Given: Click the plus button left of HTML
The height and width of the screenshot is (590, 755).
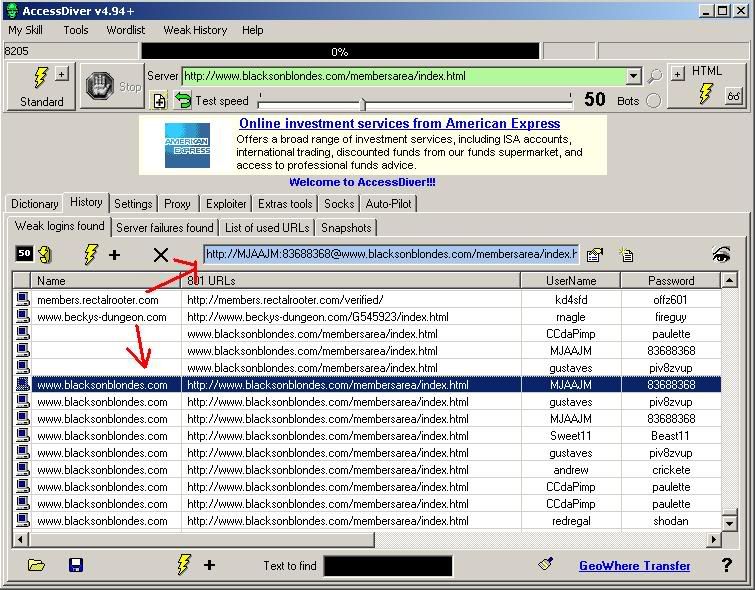Looking at the screenshot, I should coord(678,74).
